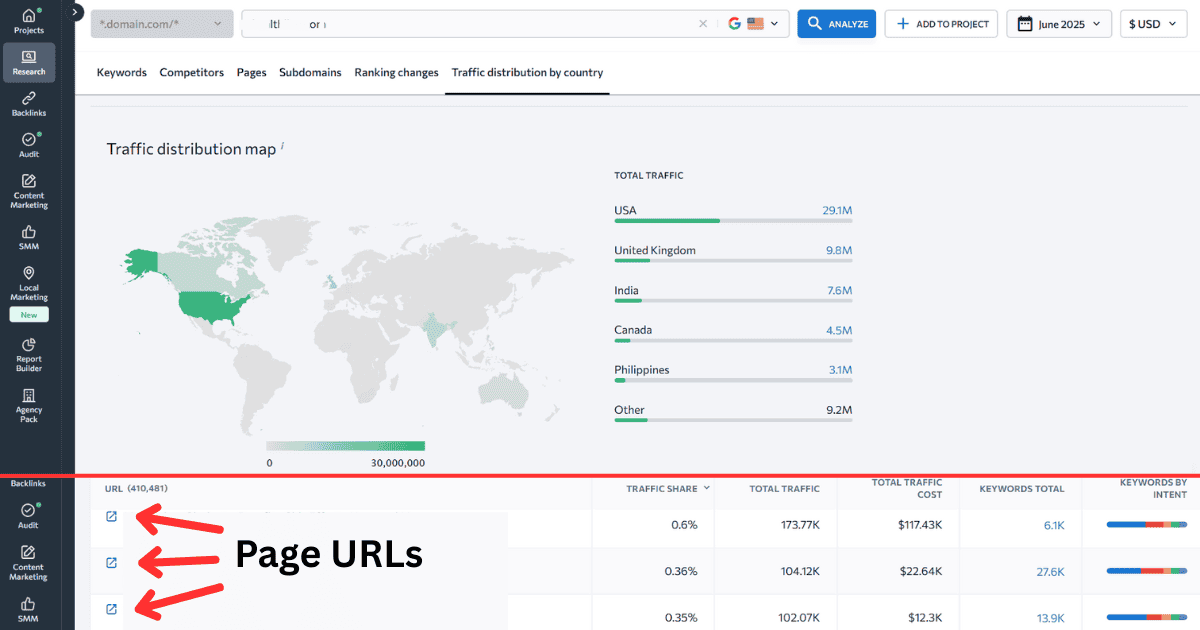Image resolution: width=1200 pixels, height=630 pixels.
Task: Click the USA traffic progress bar
Action: point(733,221)
